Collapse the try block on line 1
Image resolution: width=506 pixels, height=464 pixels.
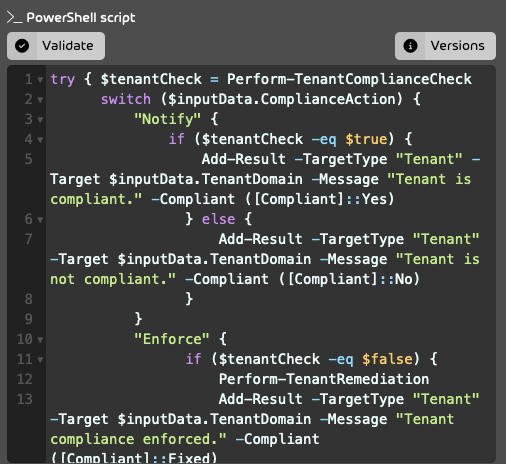[x=40, y=80]
